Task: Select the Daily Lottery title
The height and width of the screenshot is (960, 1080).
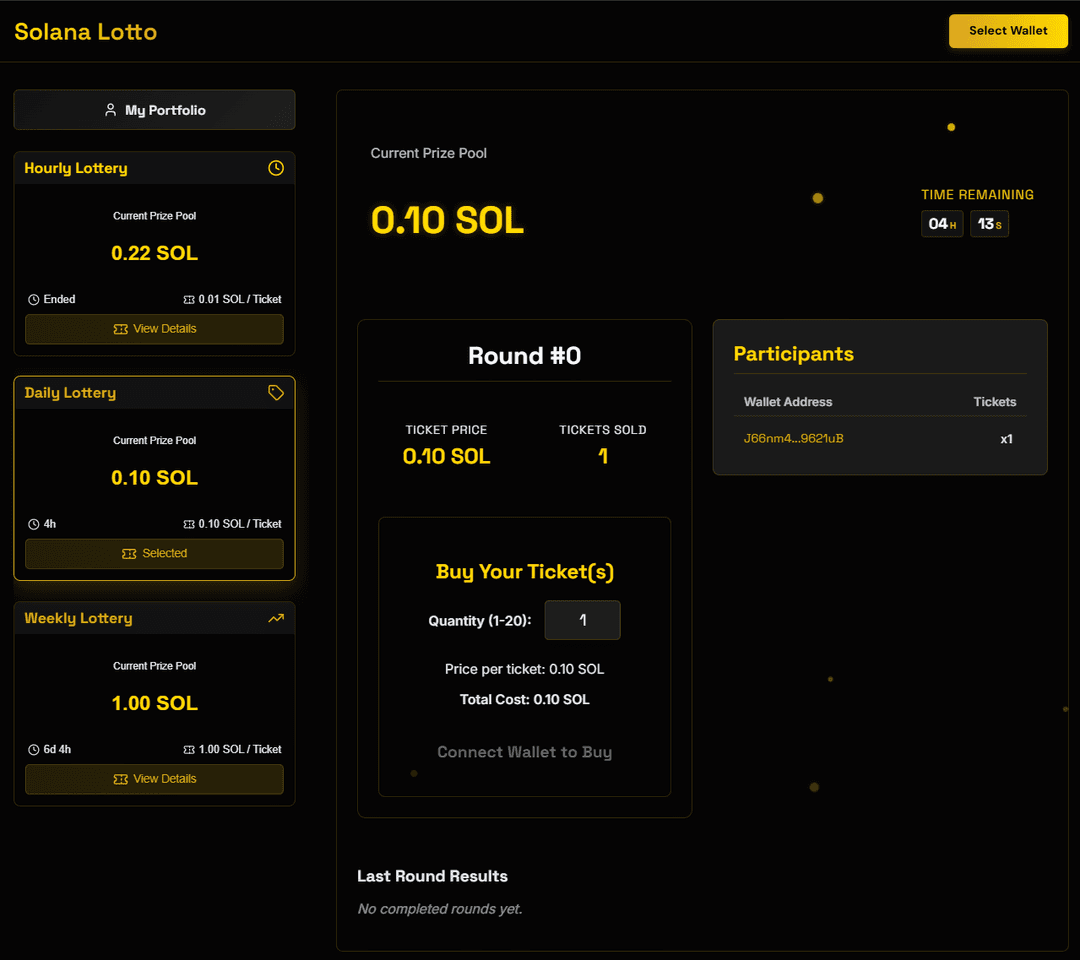Action: (70, 393)
